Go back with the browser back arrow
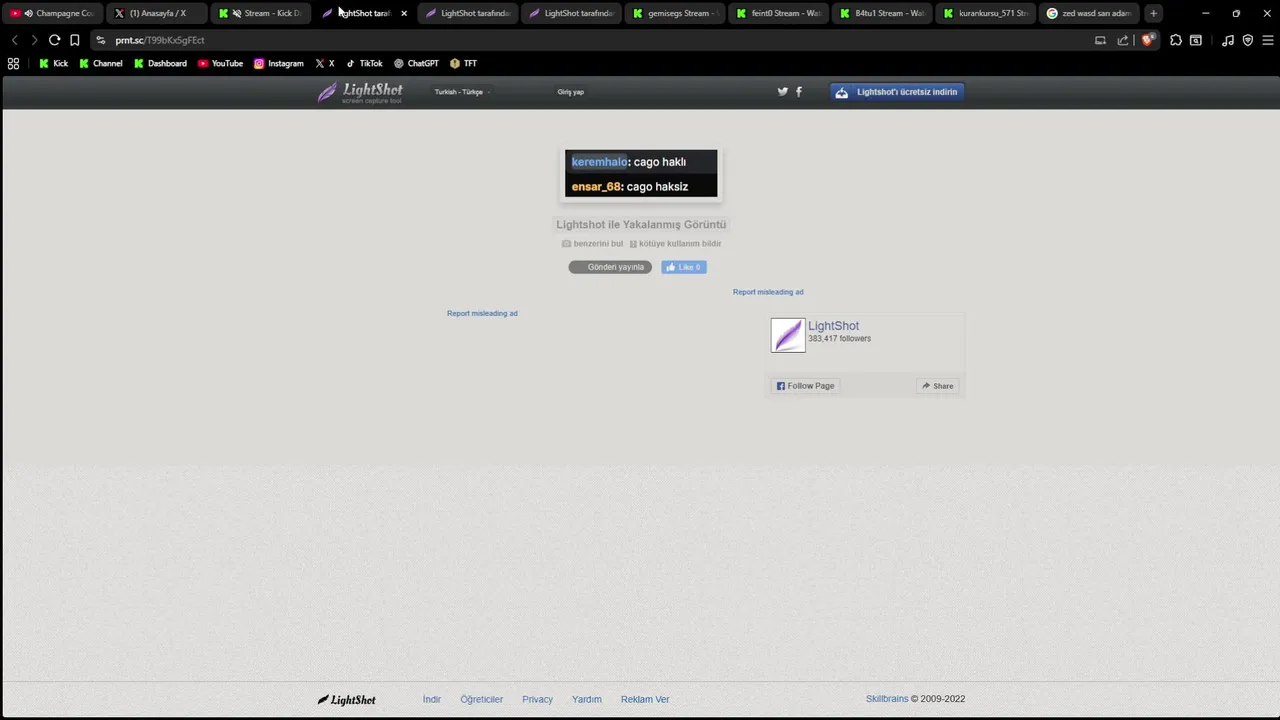The height and width of the screenshot is (720, 1280). 15,40
